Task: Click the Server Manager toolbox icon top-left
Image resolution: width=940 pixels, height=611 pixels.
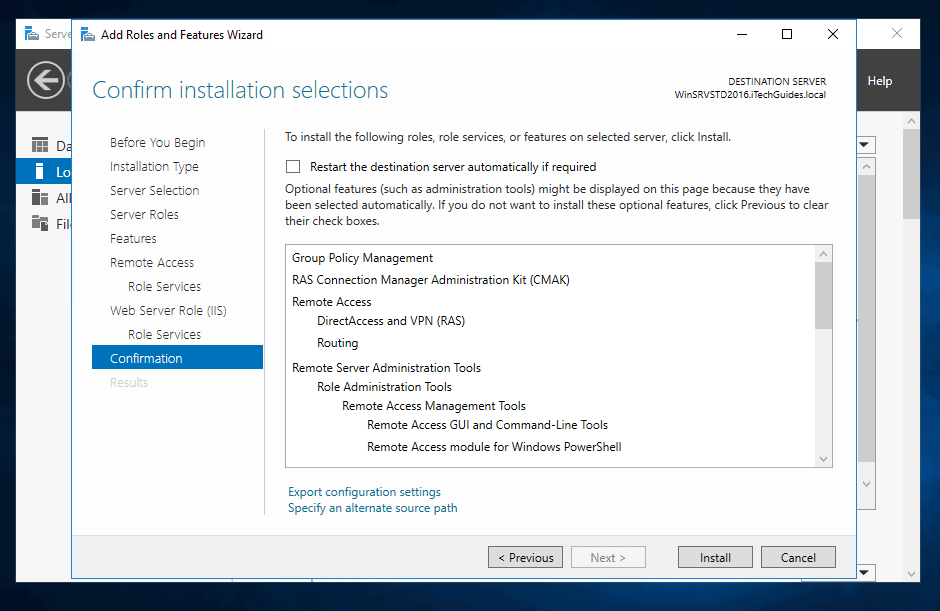Action: (30, 33)
